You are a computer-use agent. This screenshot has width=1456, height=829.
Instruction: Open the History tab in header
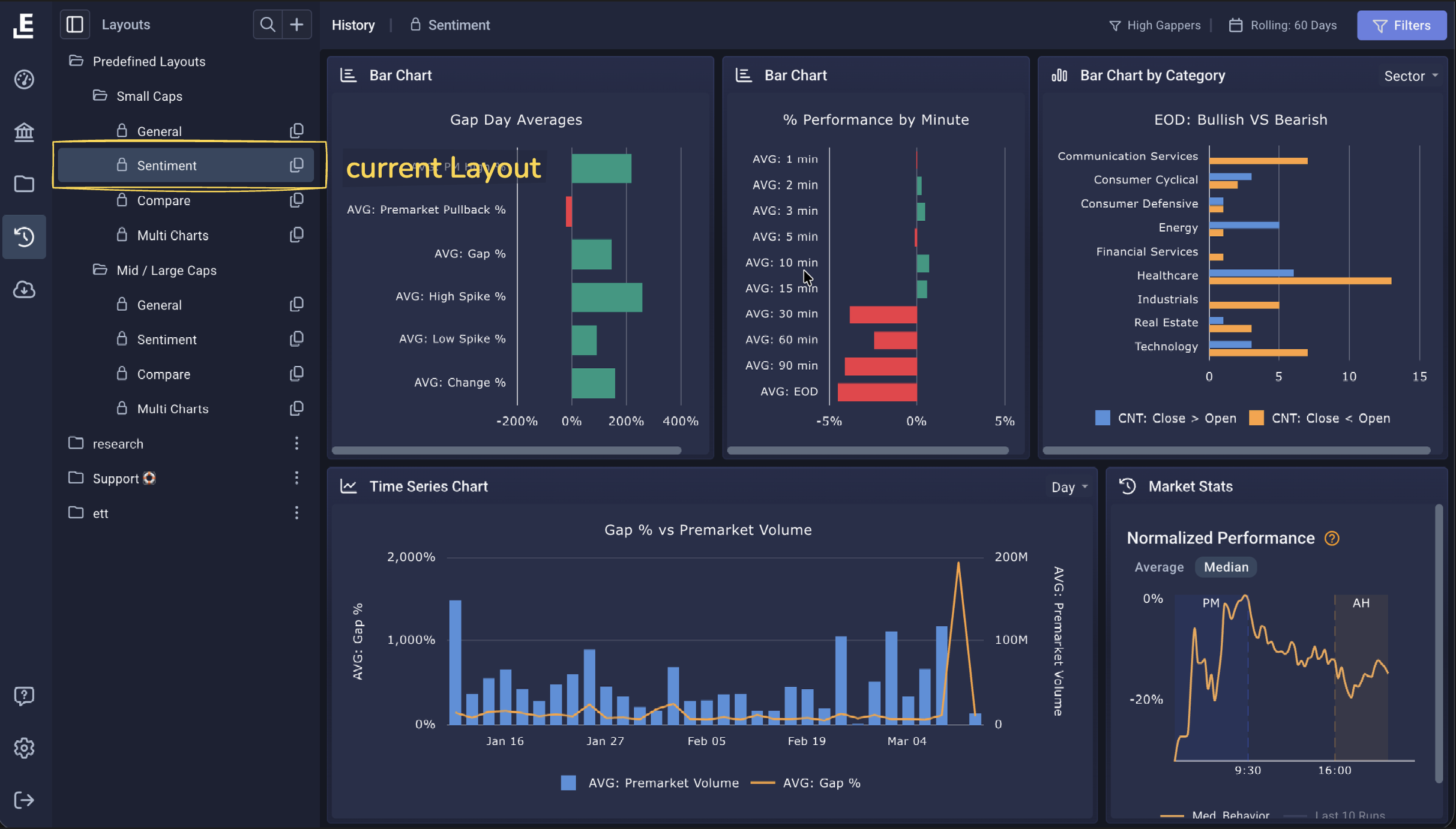tap(353, 25)
